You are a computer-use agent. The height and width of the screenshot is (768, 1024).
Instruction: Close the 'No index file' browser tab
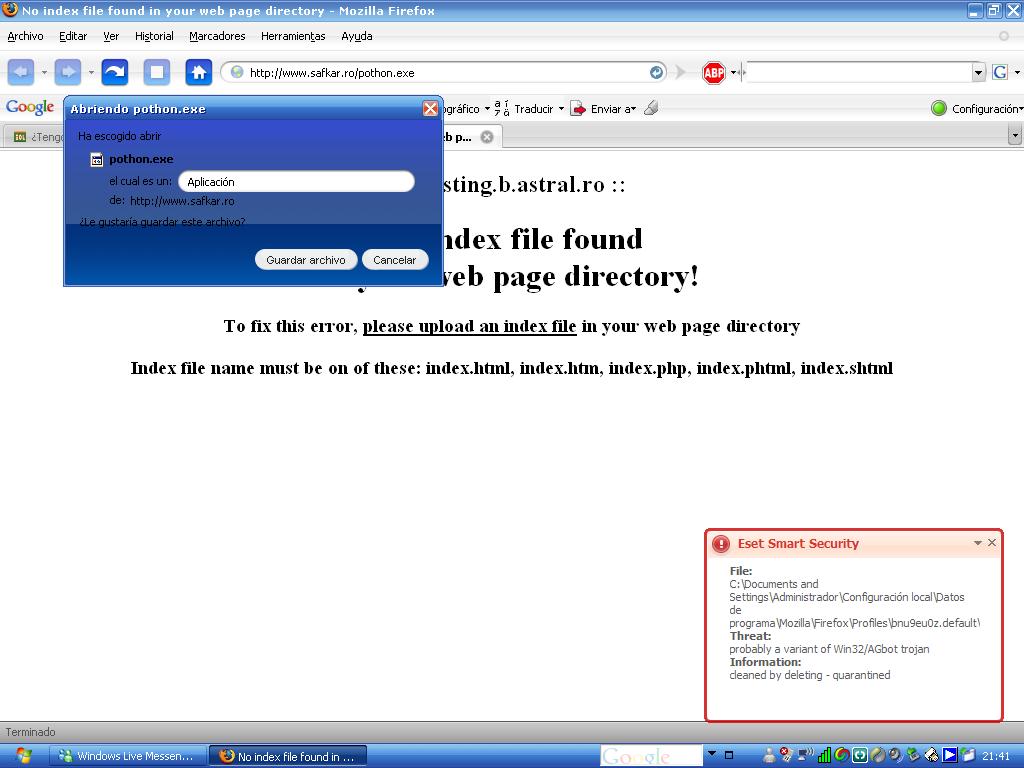tap(487, 136)
